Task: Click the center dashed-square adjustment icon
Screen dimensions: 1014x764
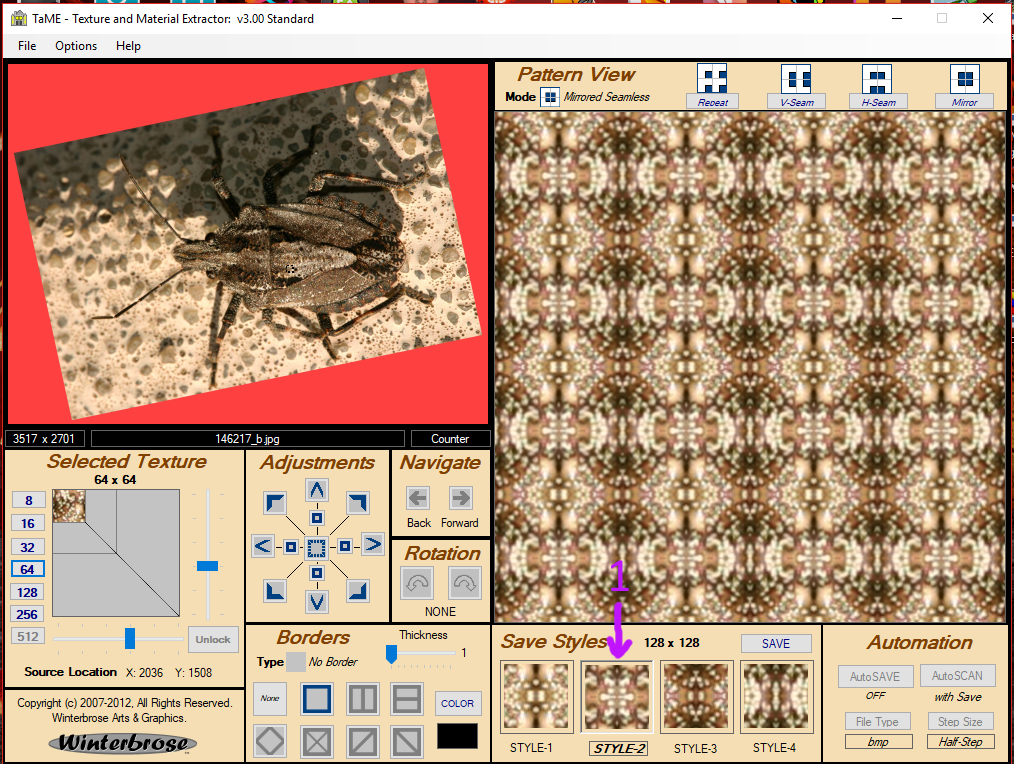Action: pos(316,547)
